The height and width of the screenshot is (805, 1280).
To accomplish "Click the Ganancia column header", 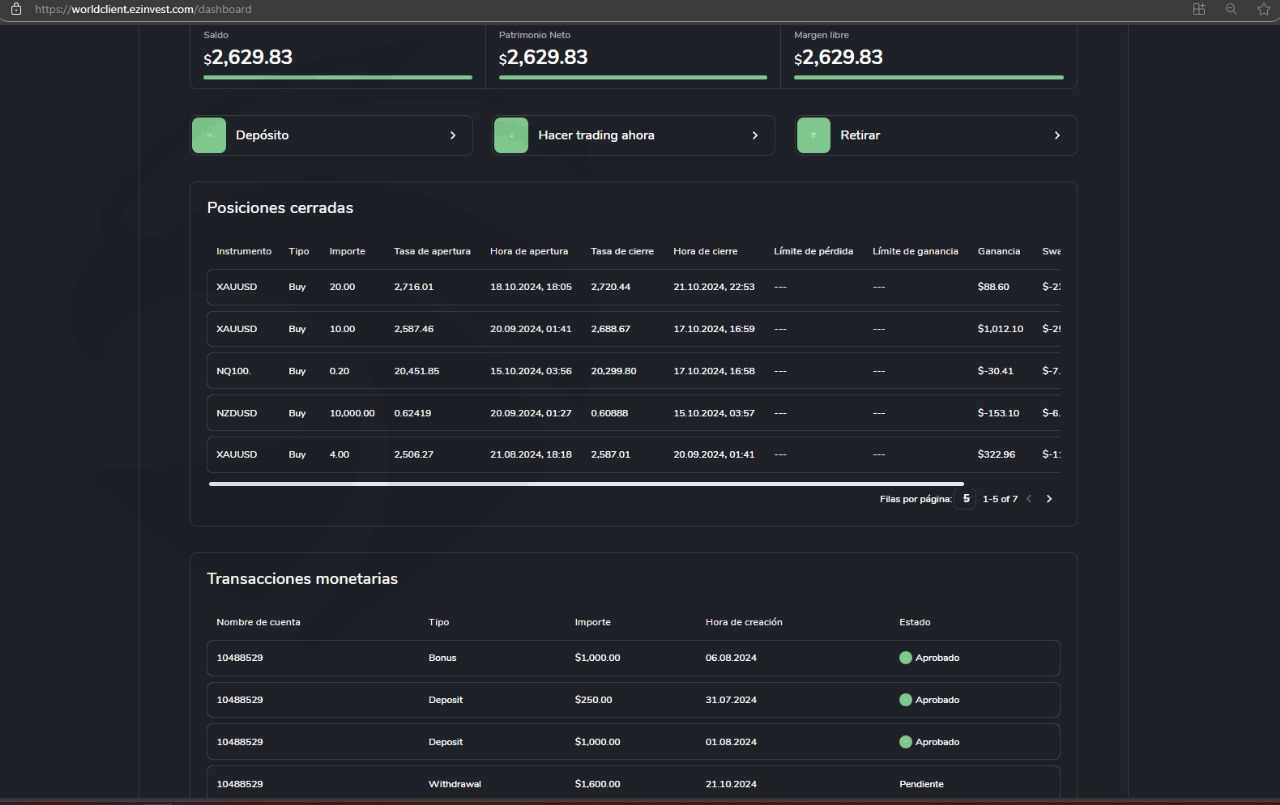I will (x=998, y=251).
